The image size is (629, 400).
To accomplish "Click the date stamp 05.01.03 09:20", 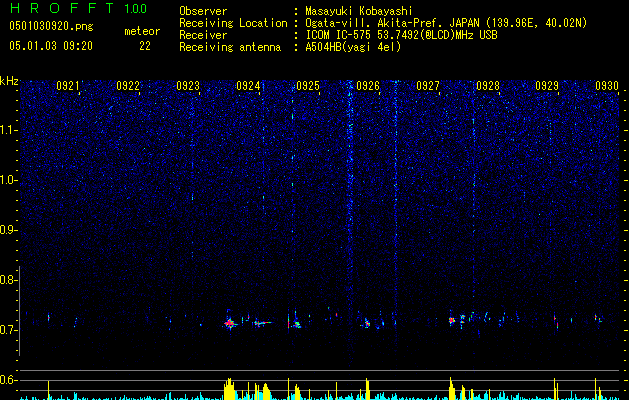I will 51,46.
